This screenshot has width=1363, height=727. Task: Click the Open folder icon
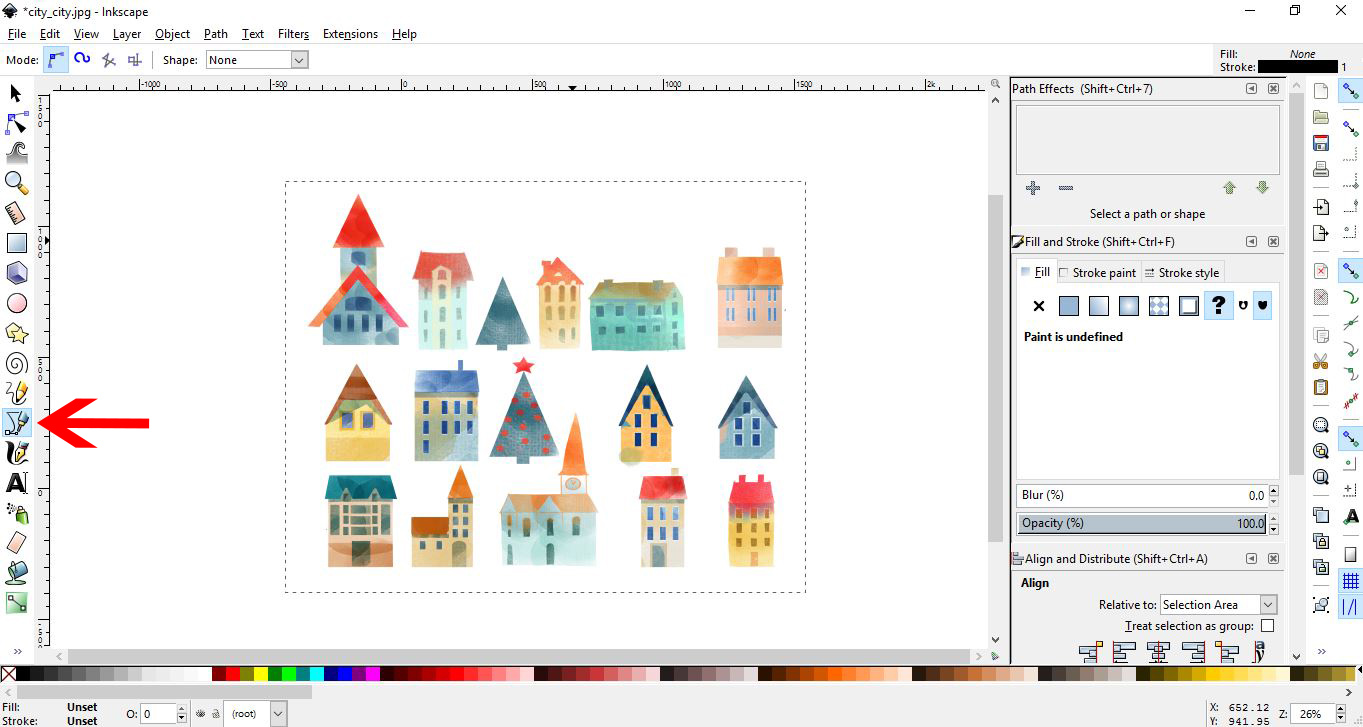pos(1321,117)
